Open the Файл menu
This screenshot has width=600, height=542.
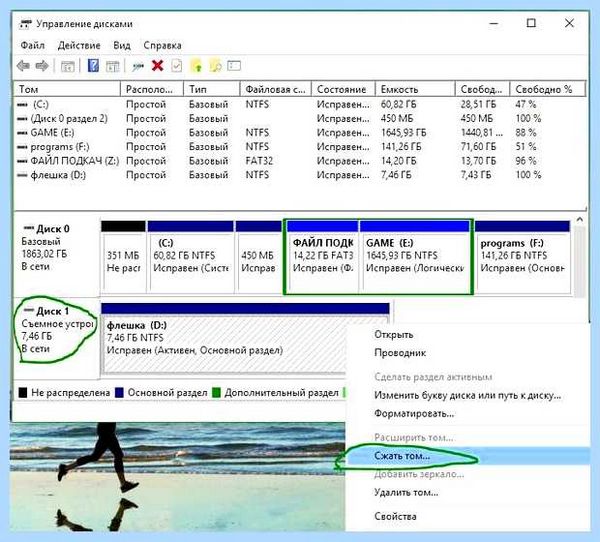click(x=33, y=46)
